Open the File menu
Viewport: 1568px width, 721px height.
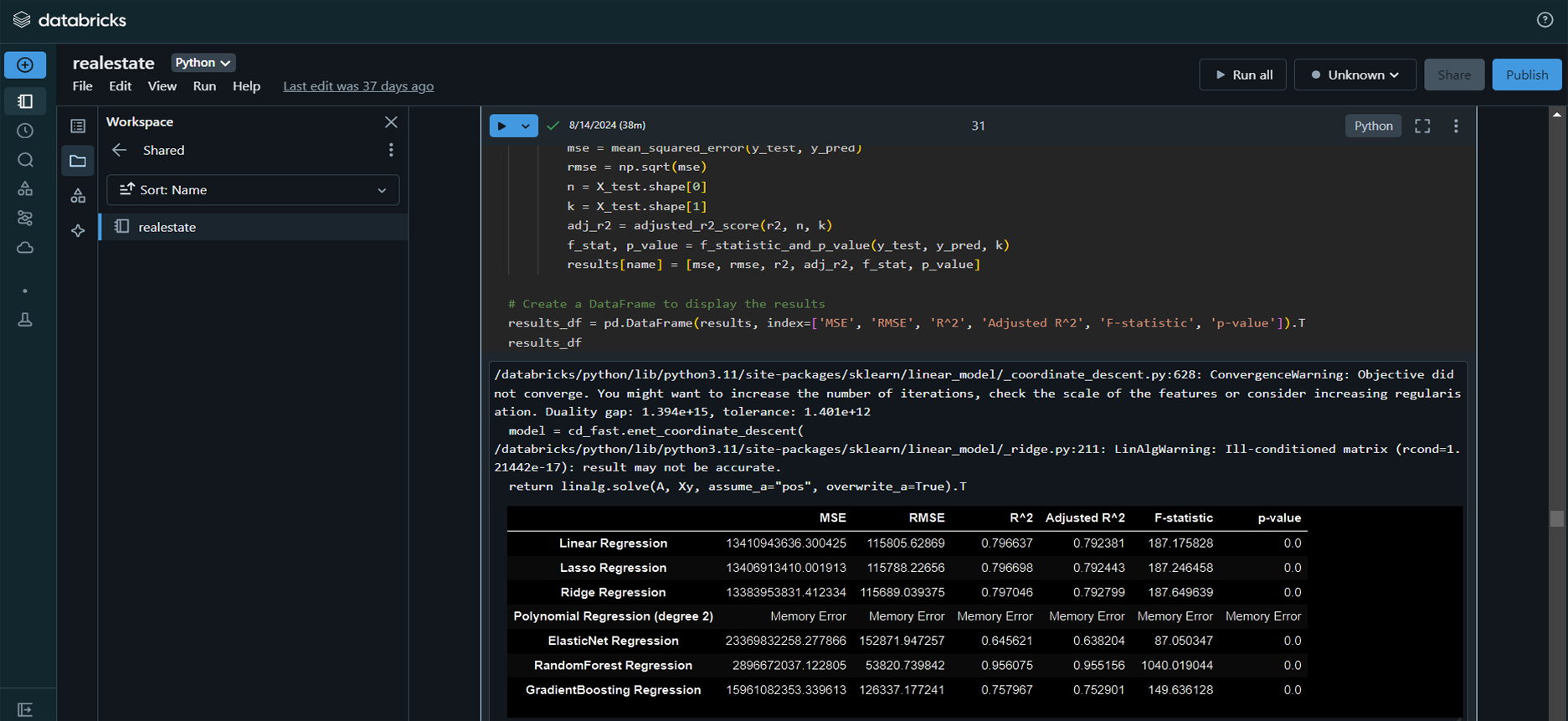coord(82,86)
